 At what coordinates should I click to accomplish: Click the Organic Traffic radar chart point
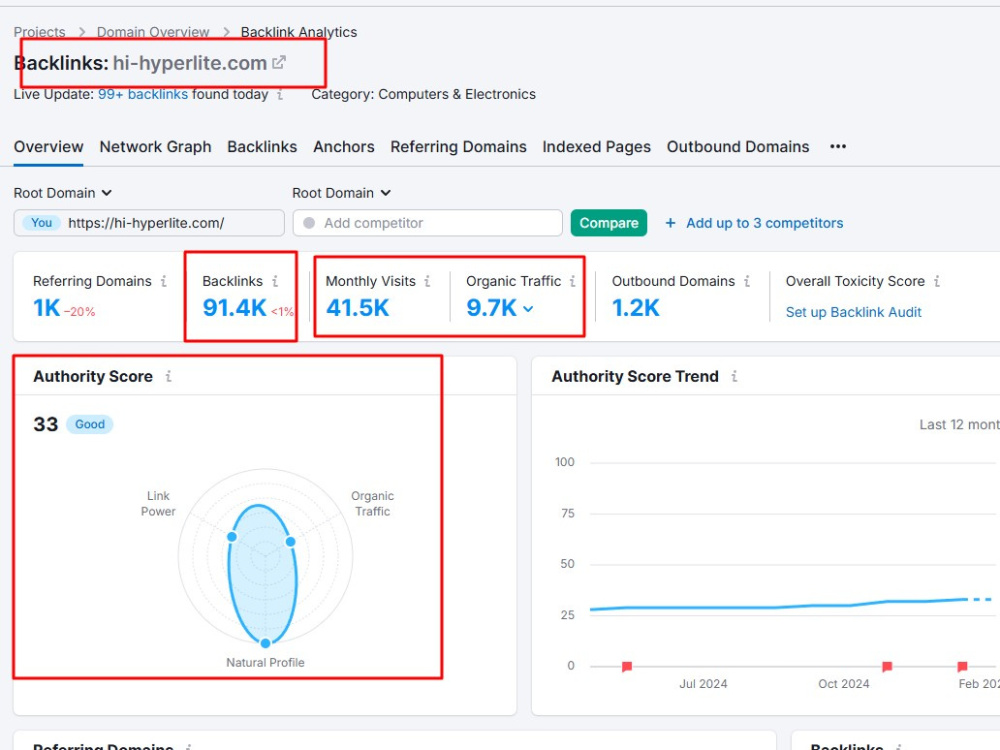(290, 541)
